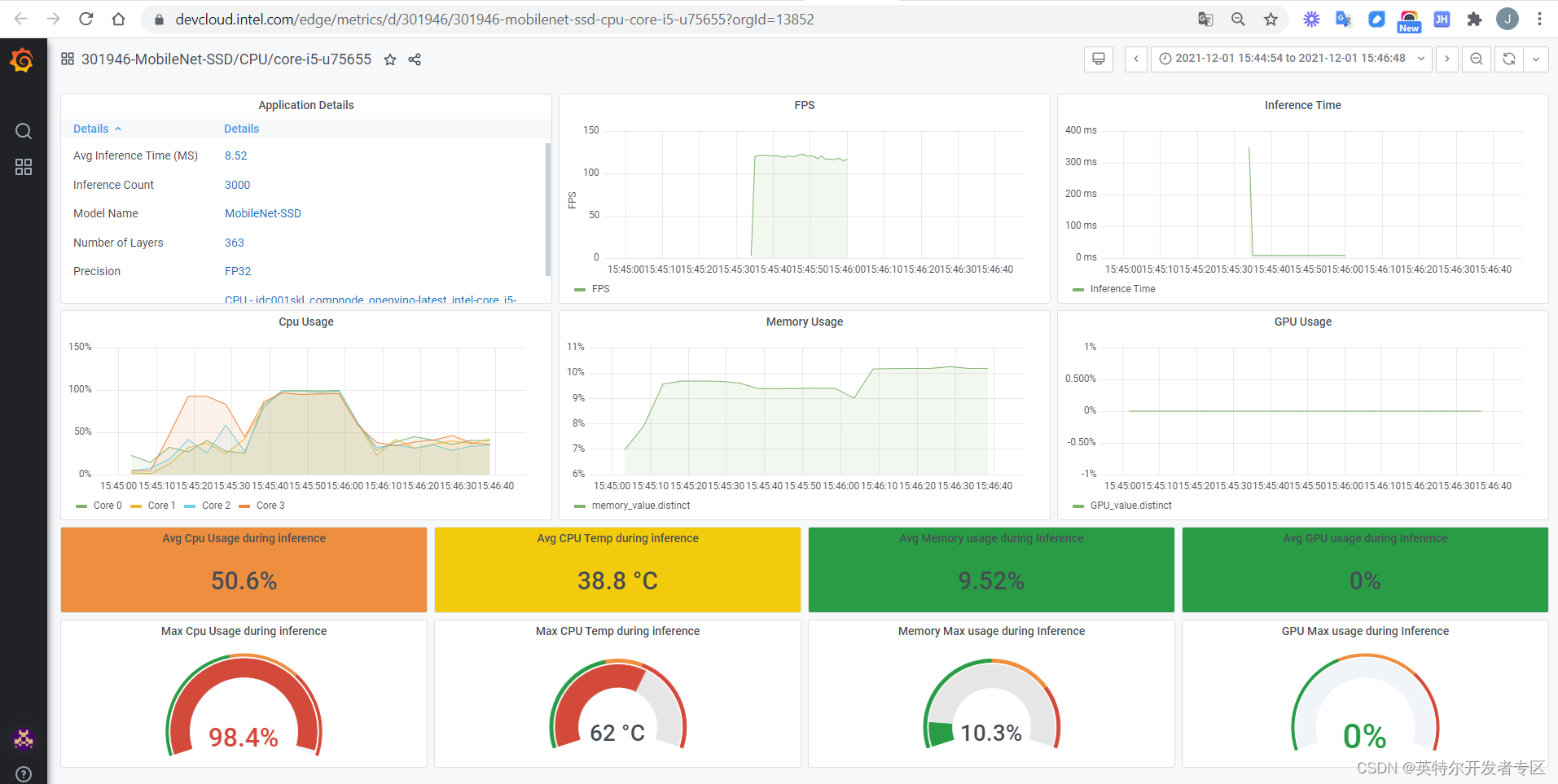Follow the MobileNet-SSD model link
Viewport: 1558px width, 784px height.
(x=262, y=212)
